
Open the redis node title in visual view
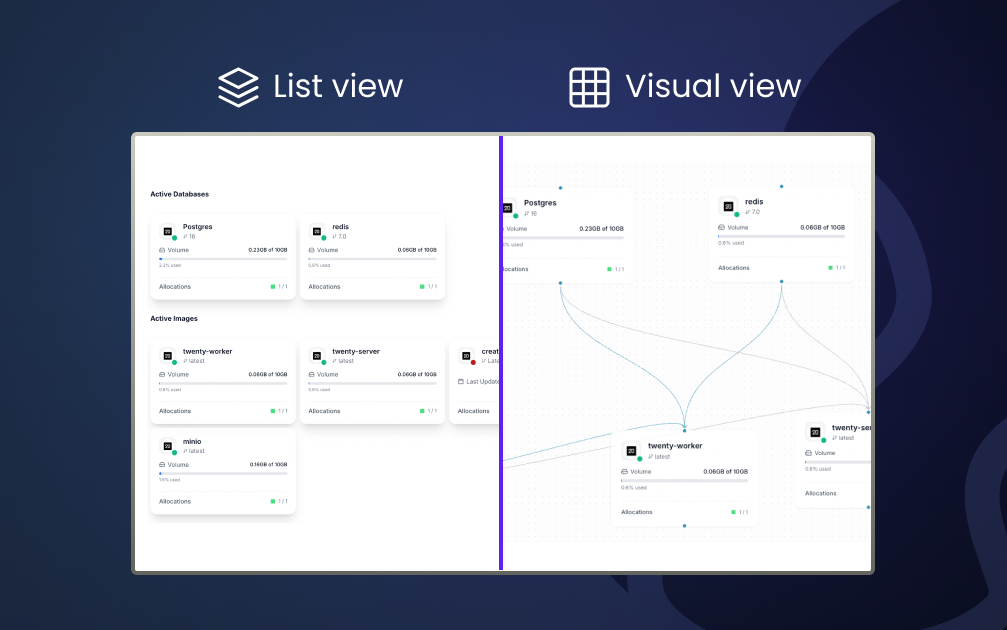click(754, 202)
